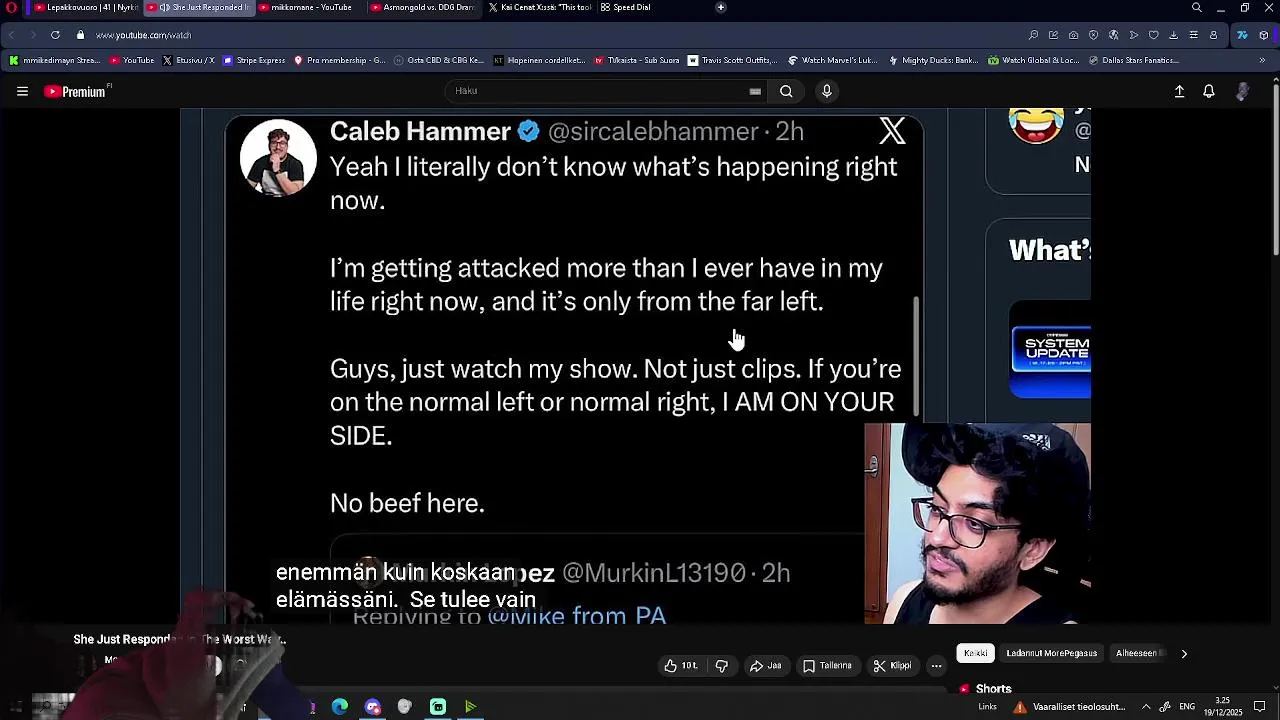Switch to the mikkomane - YouTube tab
Image resolution: width=1280 pixels, height=720 pixels.
pyautogui.click(x=305, y=7)
